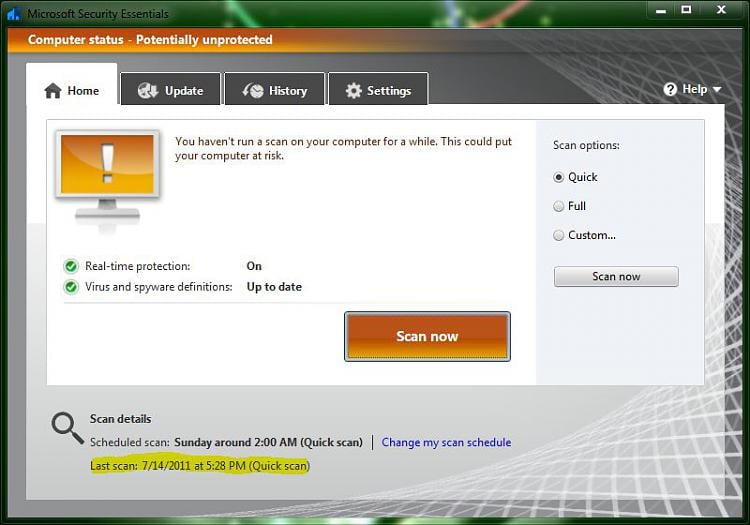Click 'Scan options:' label
The image size is (750, 525).
[586, 145]
